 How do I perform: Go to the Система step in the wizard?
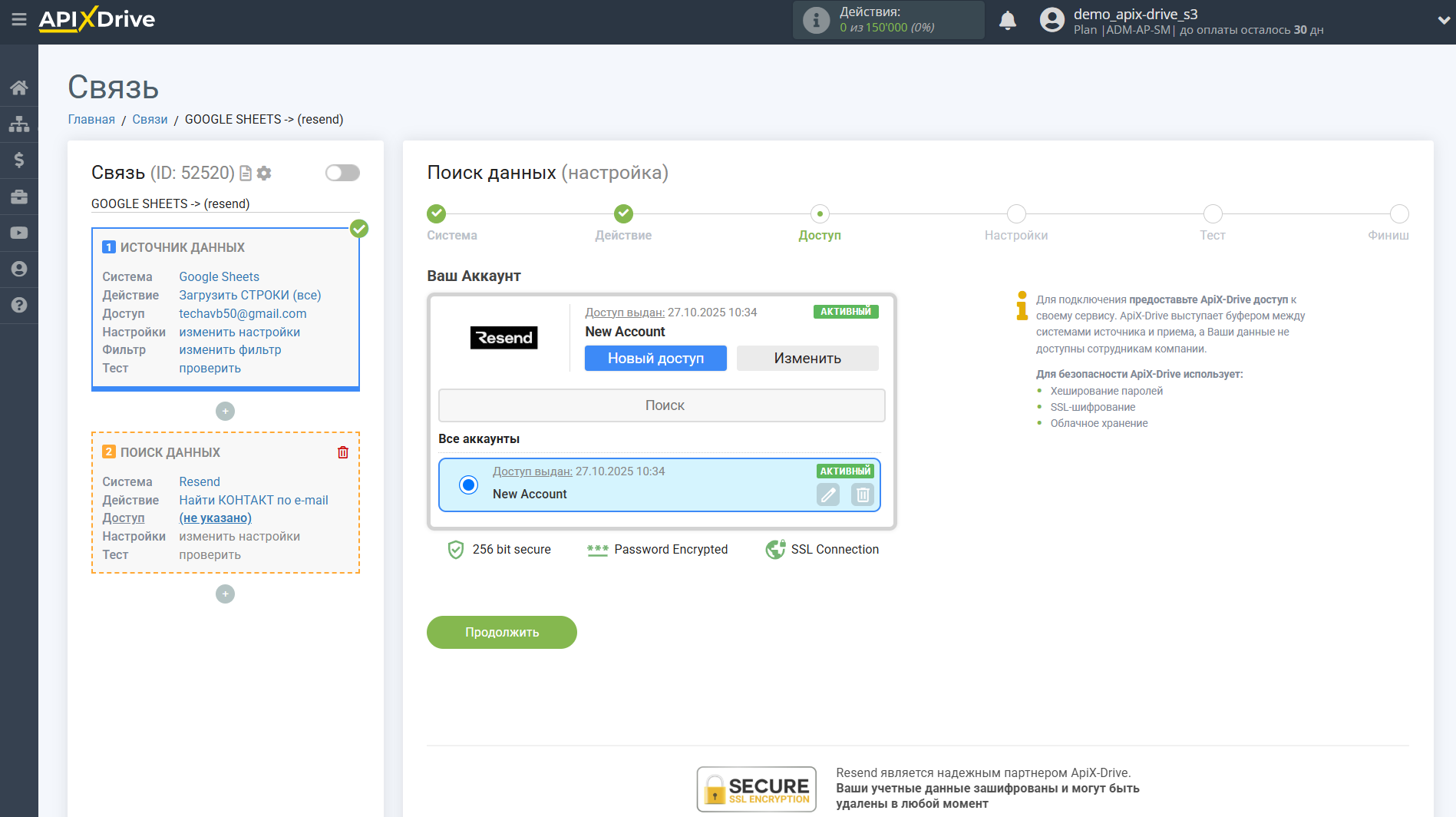436,213
